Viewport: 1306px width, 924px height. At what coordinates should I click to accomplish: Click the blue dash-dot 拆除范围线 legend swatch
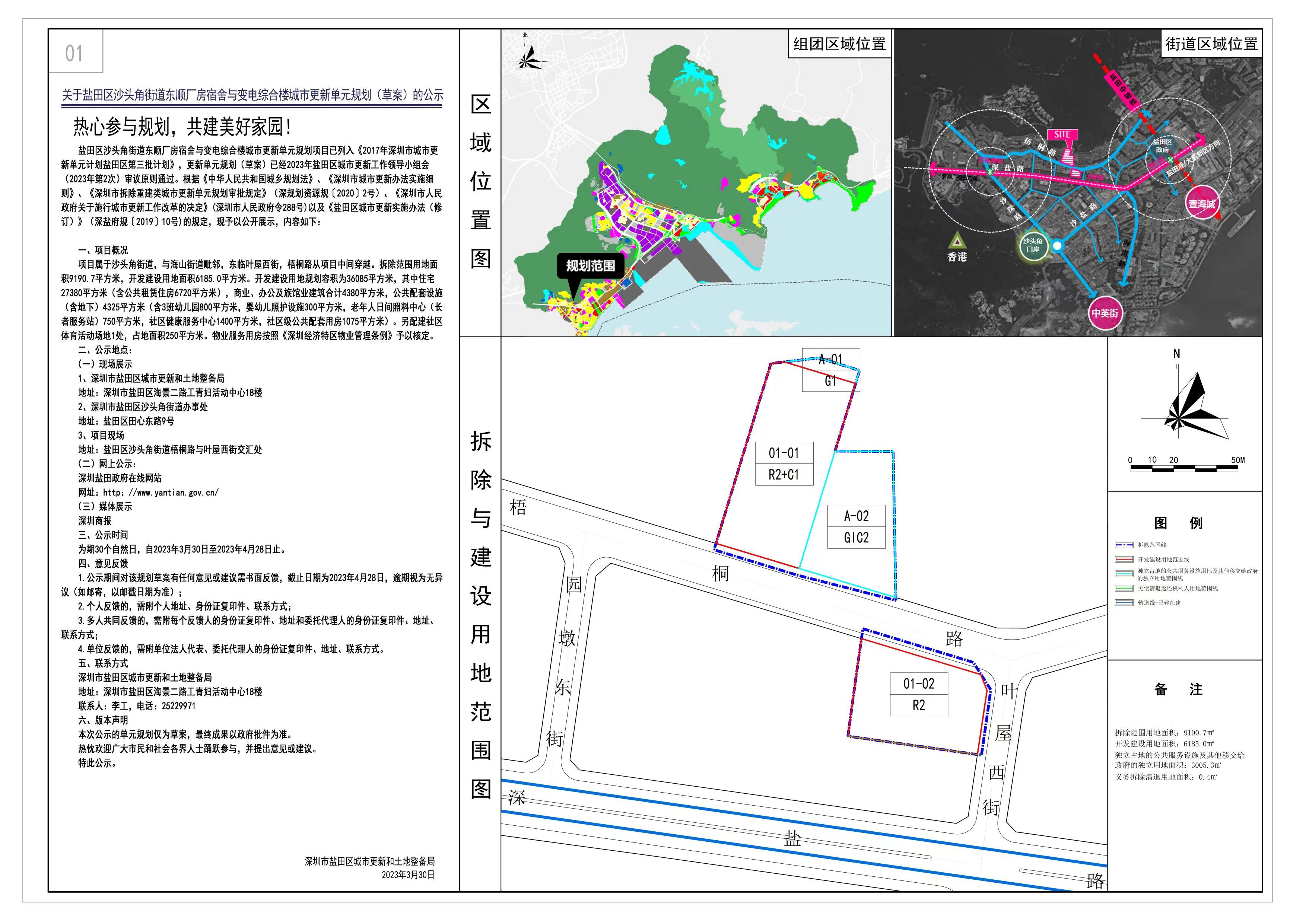(1125, 545)
